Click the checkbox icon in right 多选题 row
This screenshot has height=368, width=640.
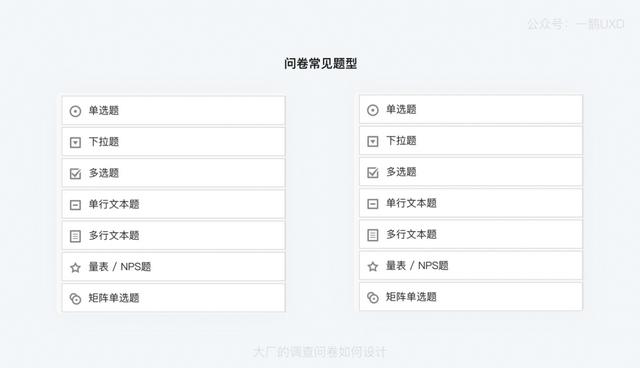click(373, 172)
